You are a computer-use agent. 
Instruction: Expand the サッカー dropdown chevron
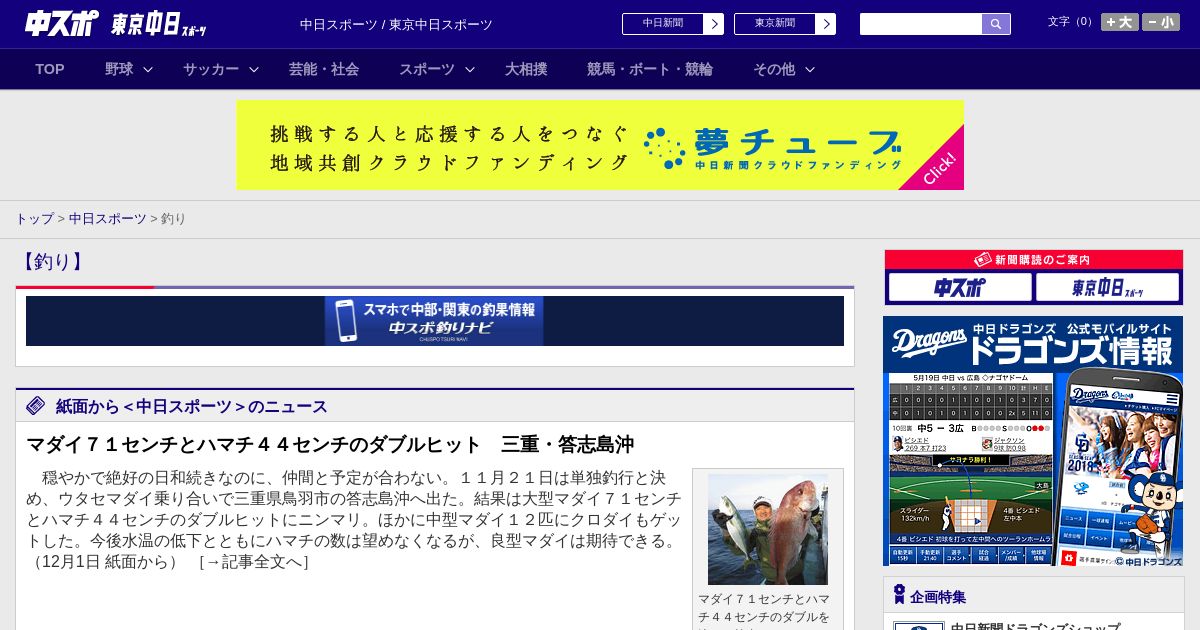pyautogui.click(x=254, y=69)
